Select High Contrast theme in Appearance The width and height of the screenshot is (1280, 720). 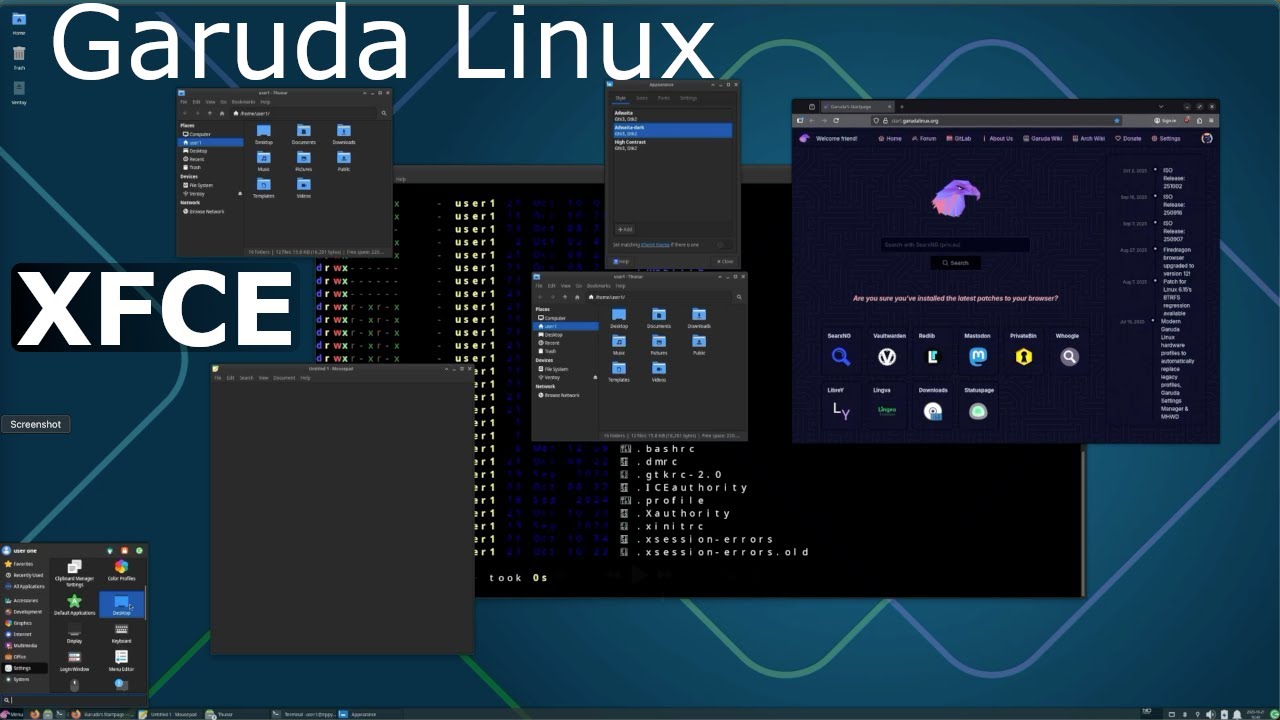[x=672, y=144]
